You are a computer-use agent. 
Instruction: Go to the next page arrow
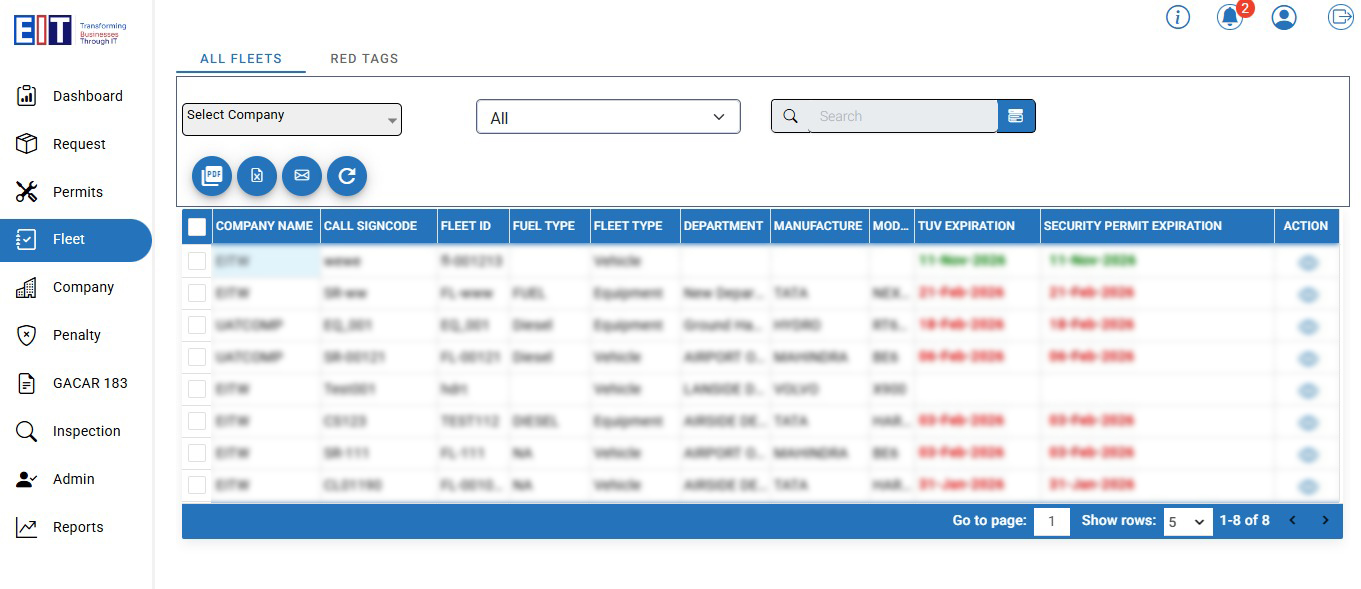(x=1325, y=520)
